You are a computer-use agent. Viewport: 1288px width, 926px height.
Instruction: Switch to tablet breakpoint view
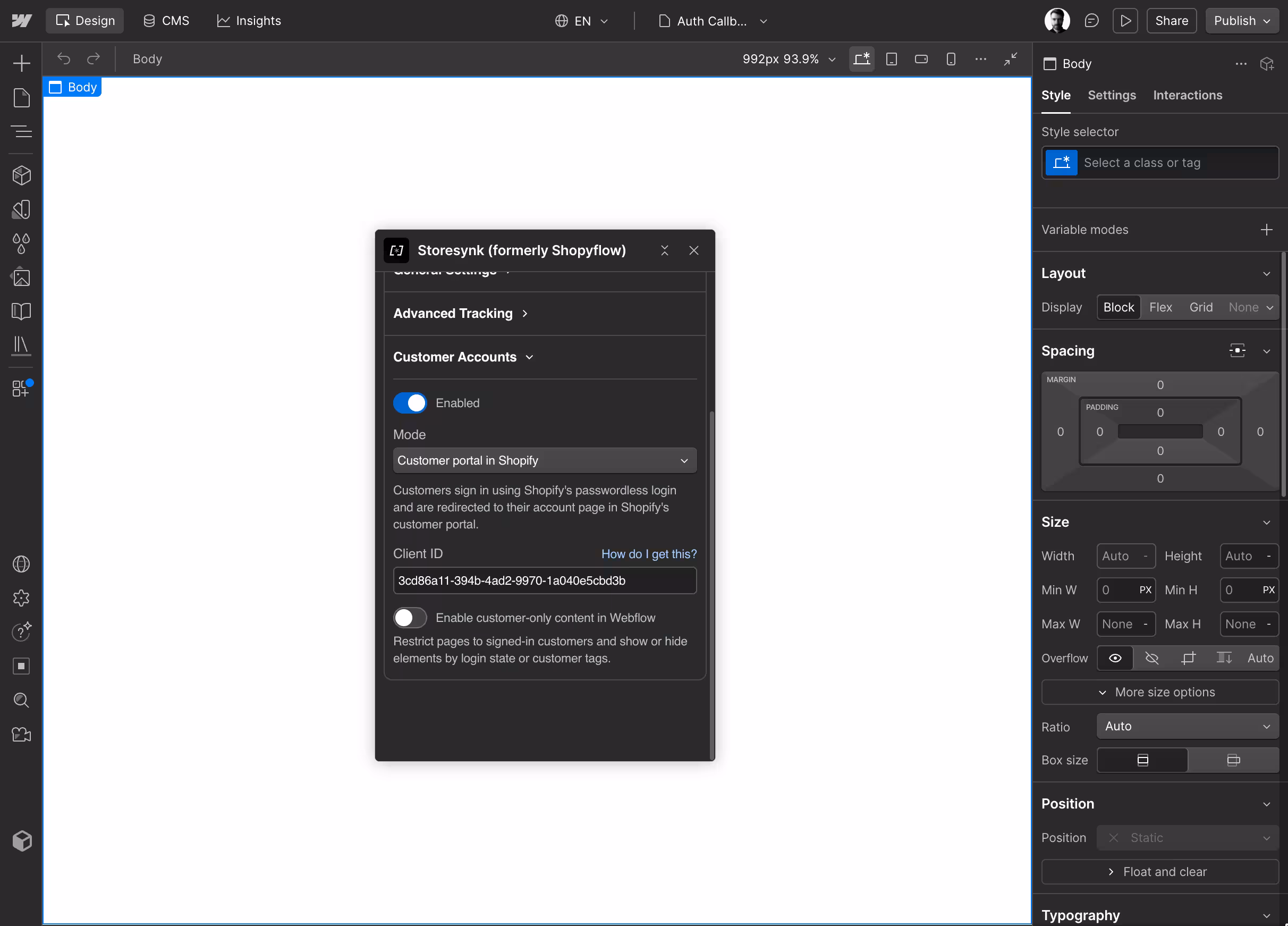(x=891, y=59)
